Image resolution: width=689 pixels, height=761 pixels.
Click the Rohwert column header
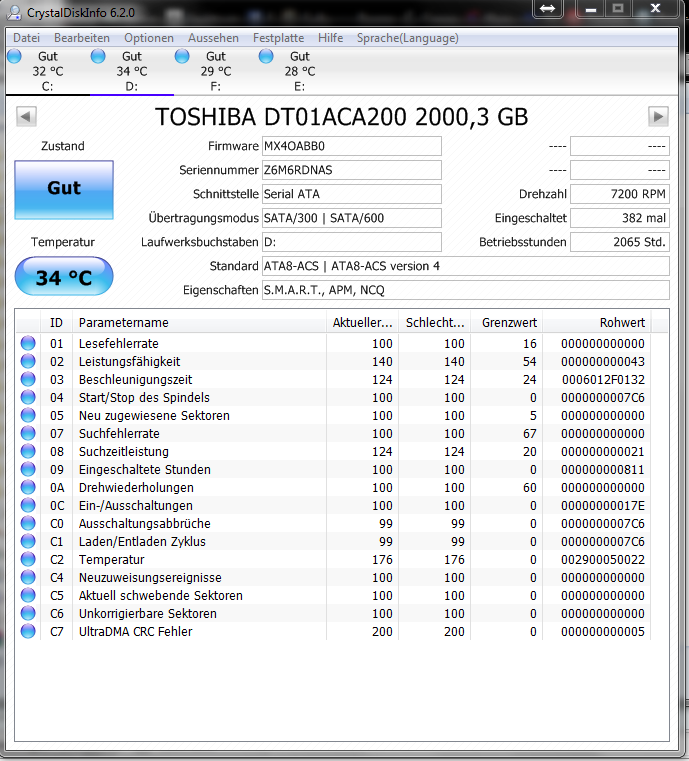(x=597, y=322)
